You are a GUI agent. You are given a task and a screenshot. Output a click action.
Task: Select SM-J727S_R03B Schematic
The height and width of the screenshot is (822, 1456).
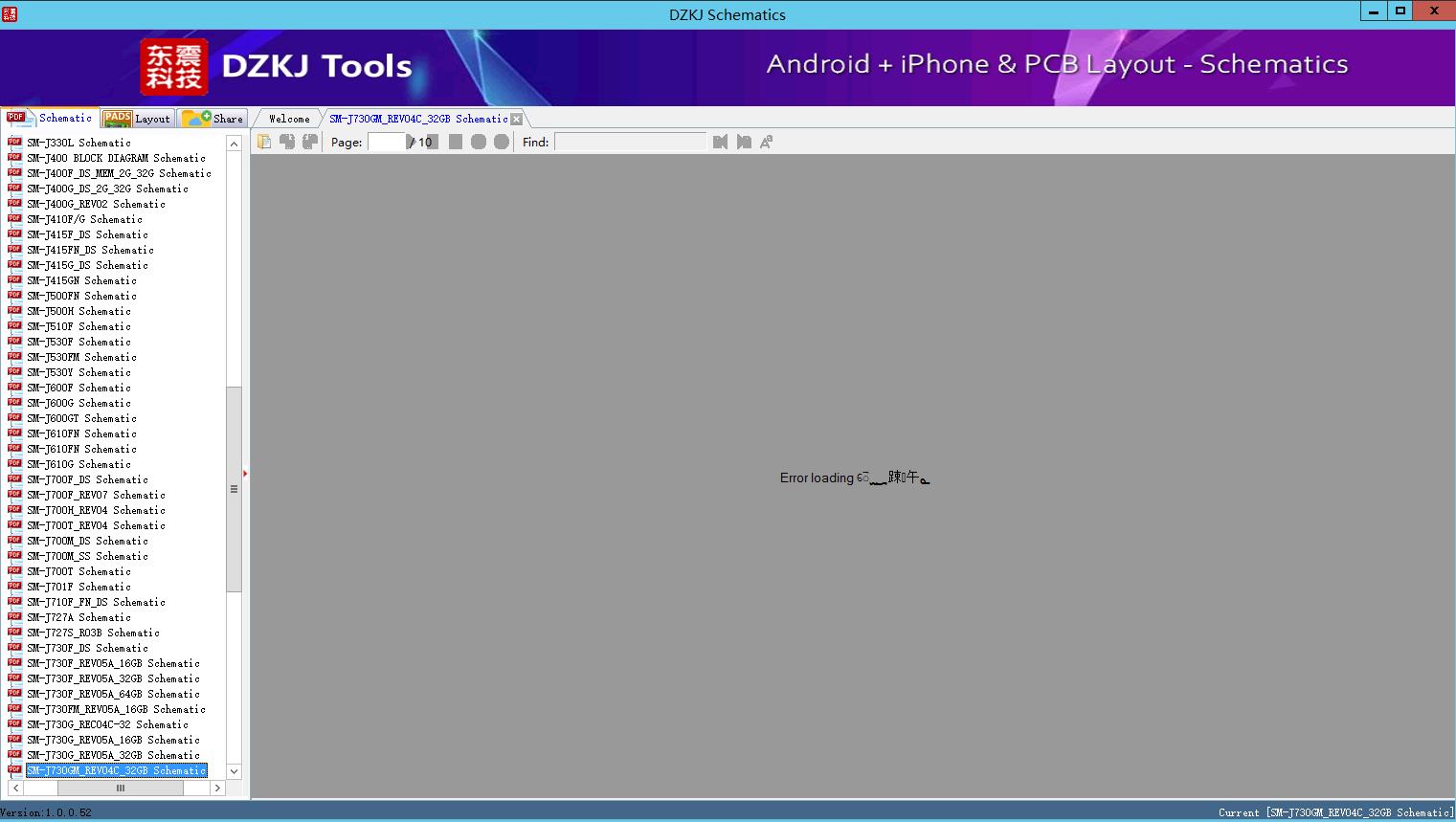pos(94,633)
